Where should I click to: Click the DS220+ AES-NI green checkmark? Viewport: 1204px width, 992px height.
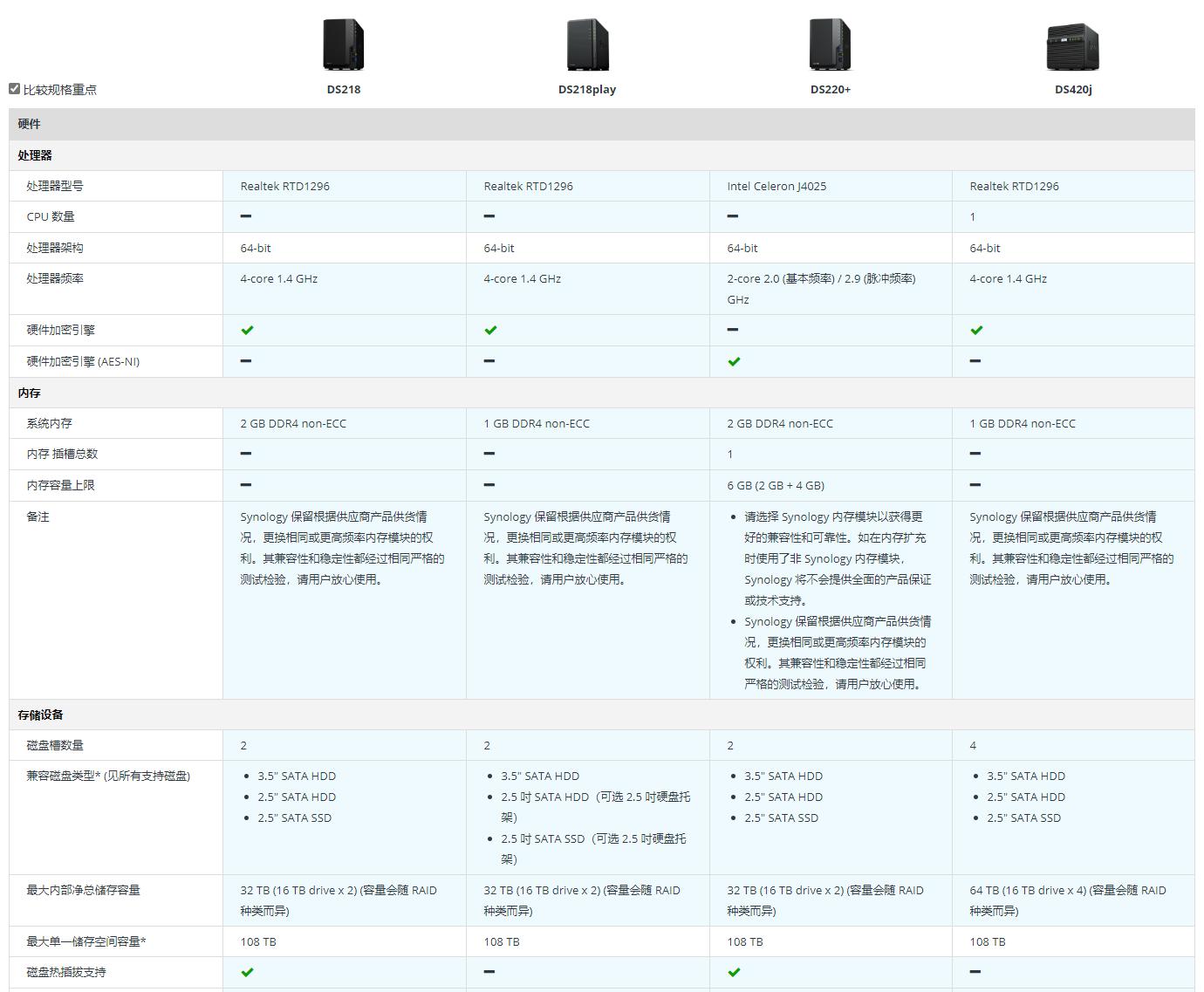click(734, 361)
